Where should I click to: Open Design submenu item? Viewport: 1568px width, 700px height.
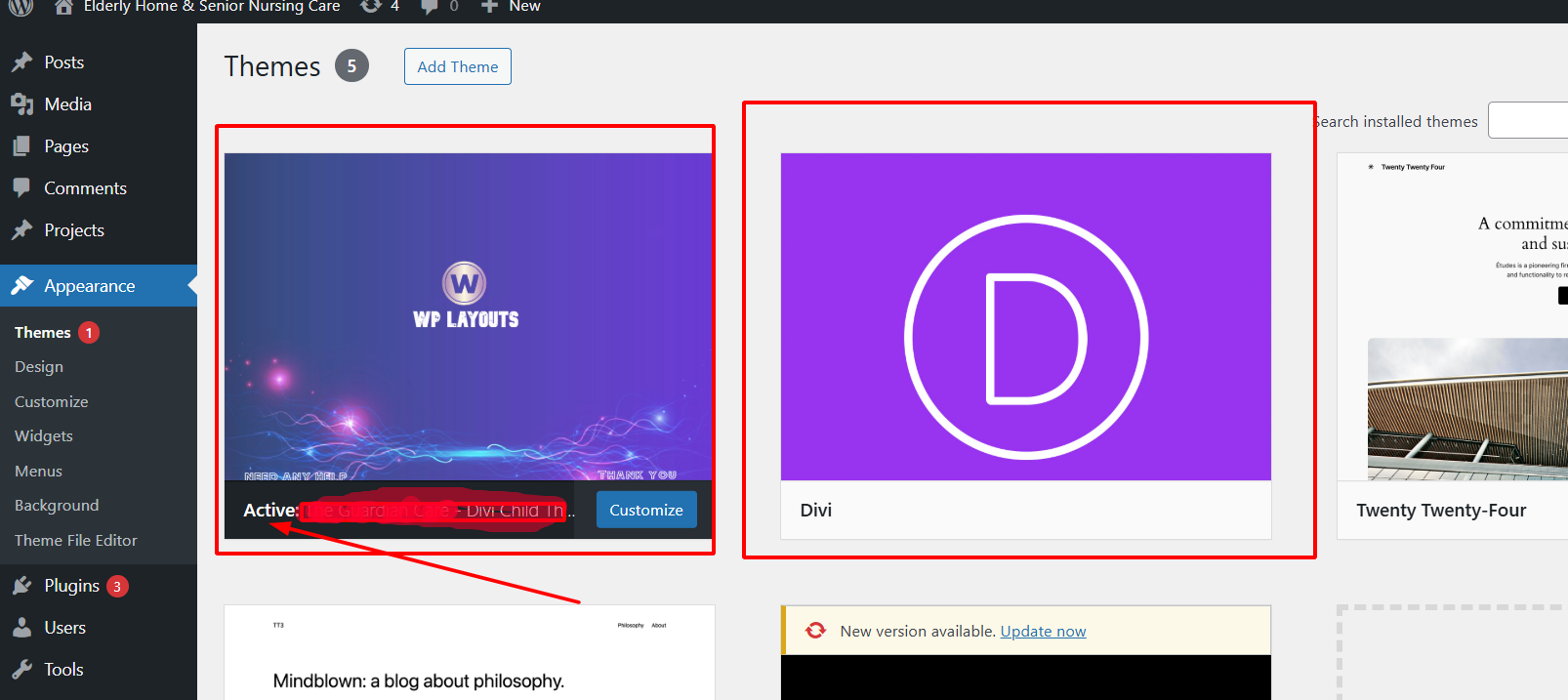pyautogui.click(x=39, y=366)
